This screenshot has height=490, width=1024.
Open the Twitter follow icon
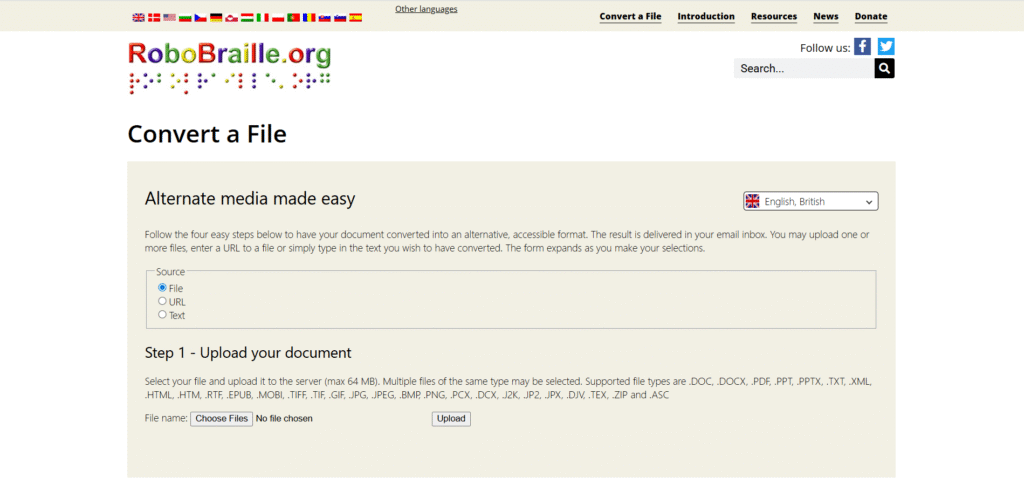(886, 46)
